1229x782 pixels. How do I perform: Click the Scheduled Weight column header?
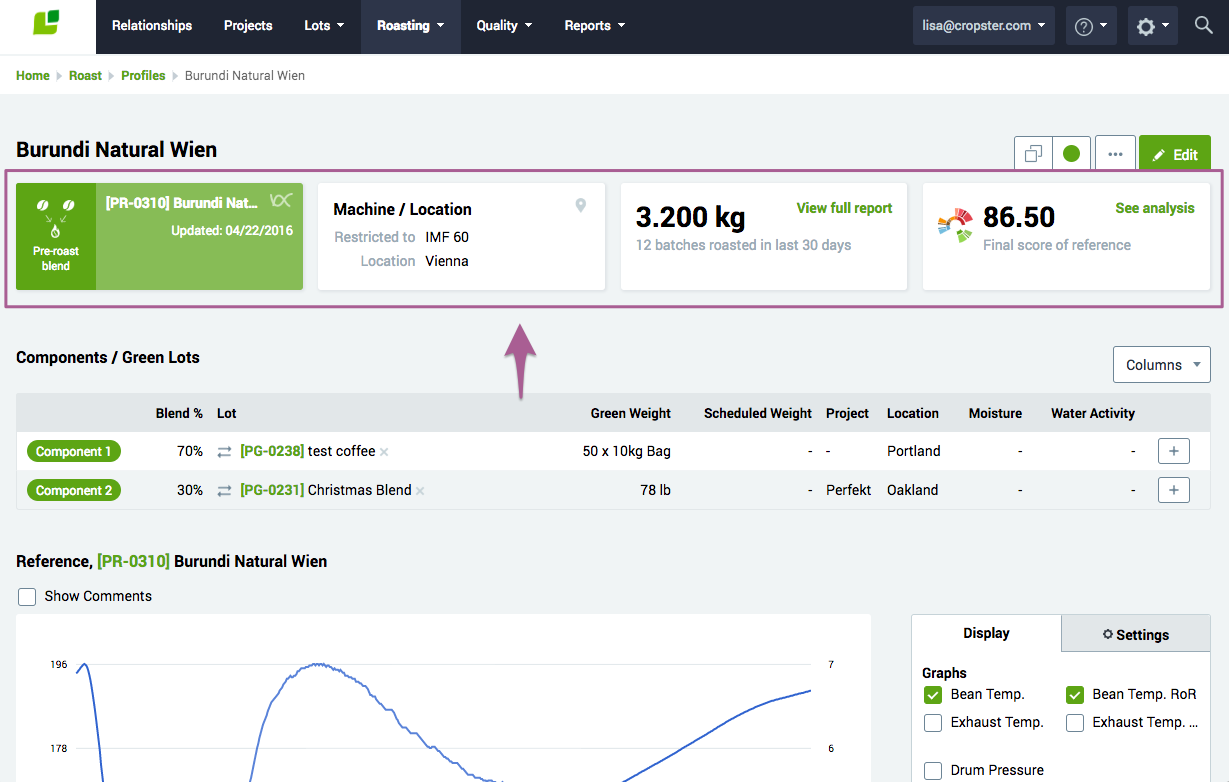[758, 413]
